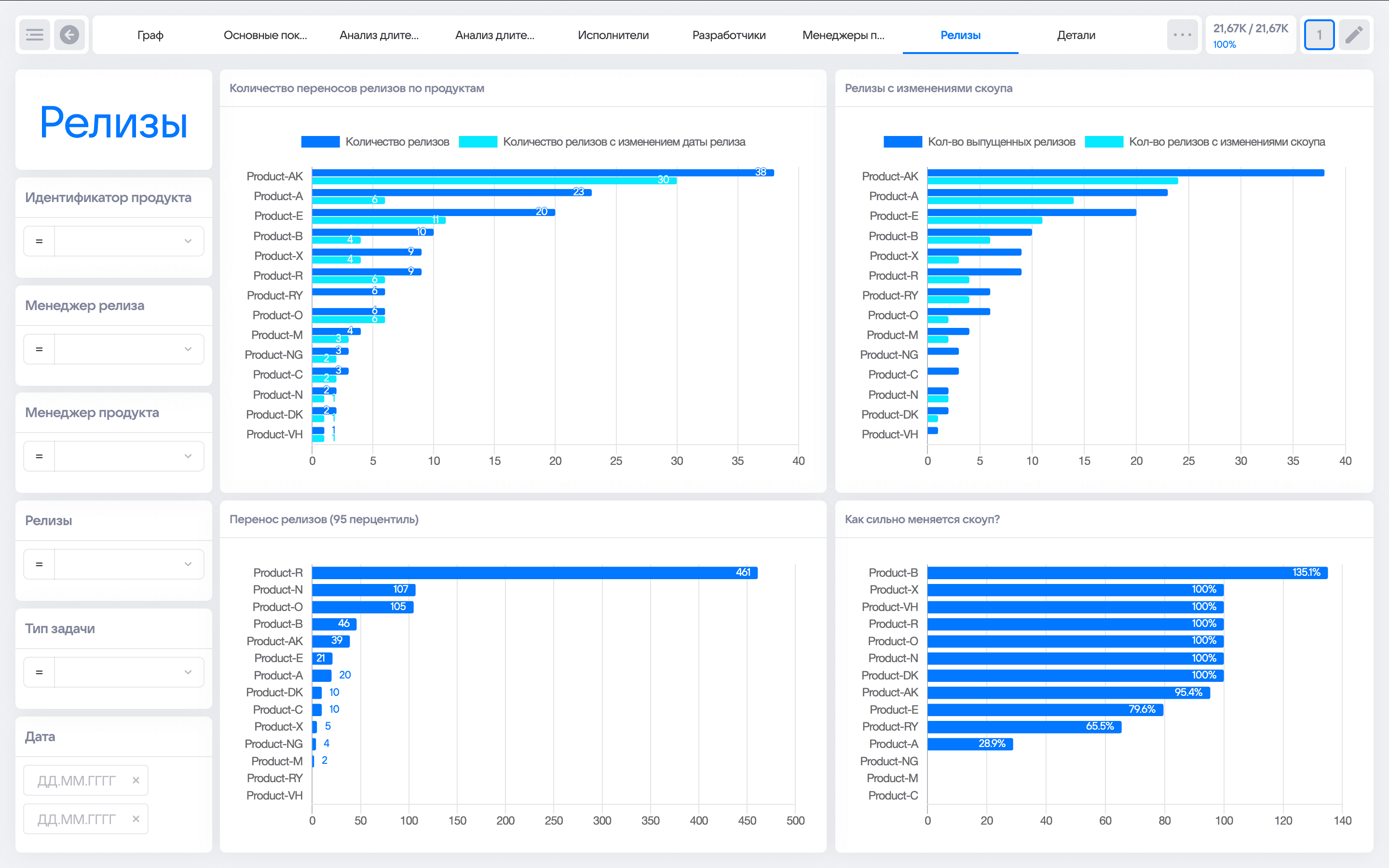
Task: Clear the second date field with X
Action: coord(136,819)
